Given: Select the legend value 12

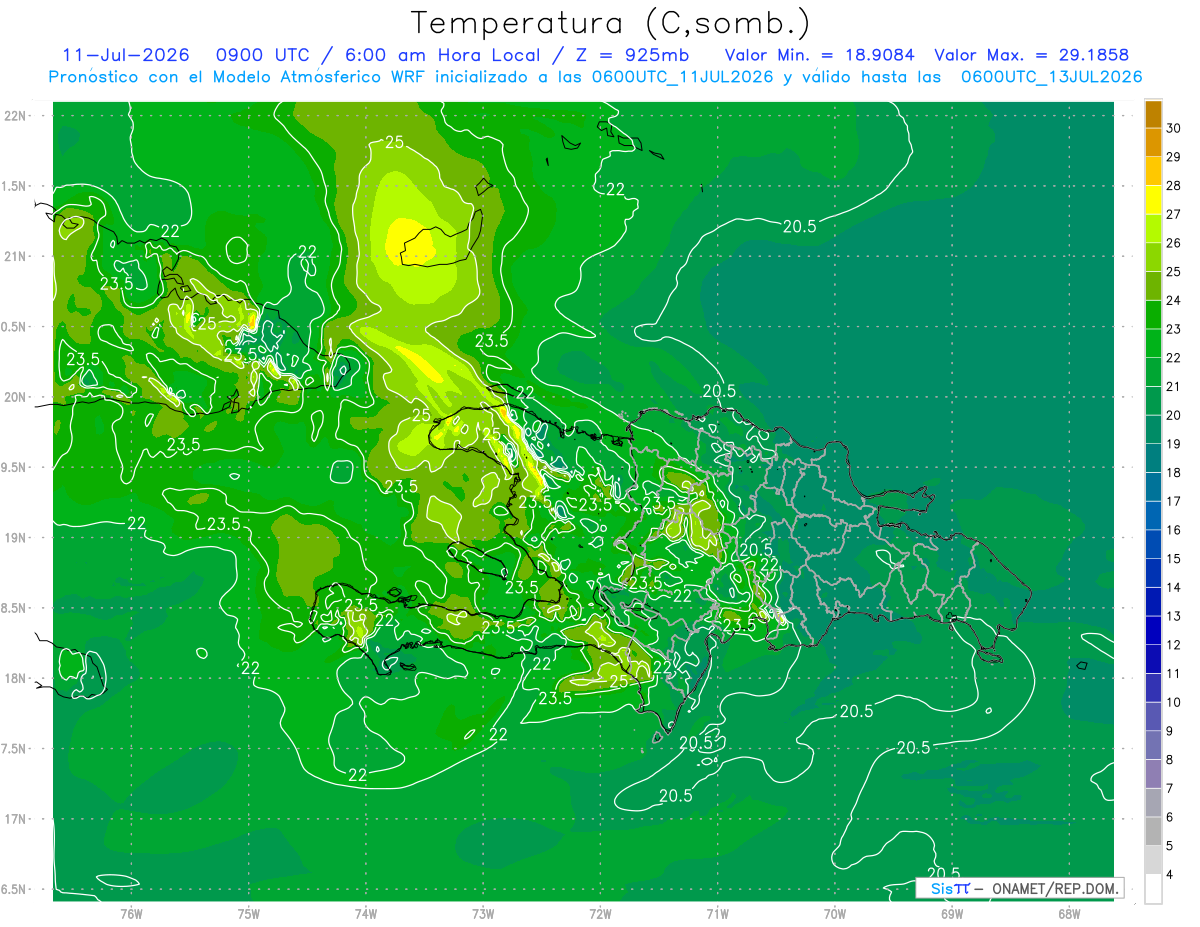Looking at the screenshot, I should click(x=1174, y=645).
